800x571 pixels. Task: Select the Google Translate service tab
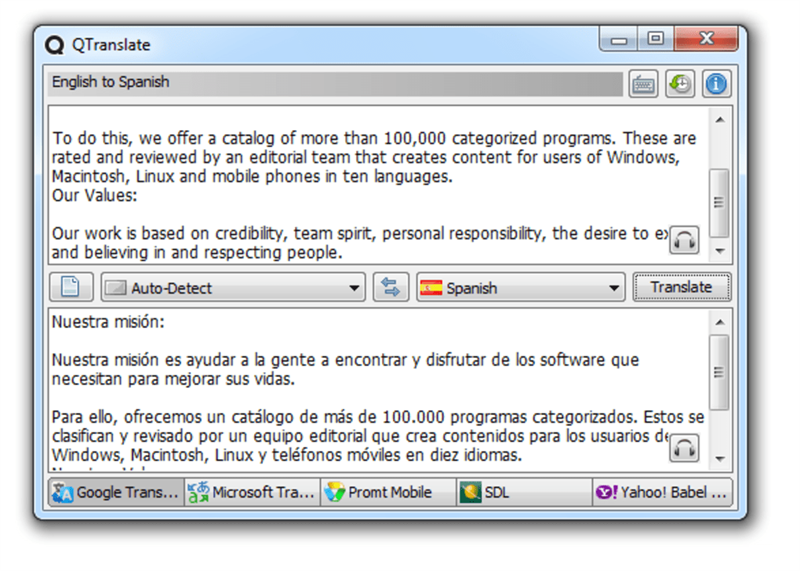tap(116, 492)
